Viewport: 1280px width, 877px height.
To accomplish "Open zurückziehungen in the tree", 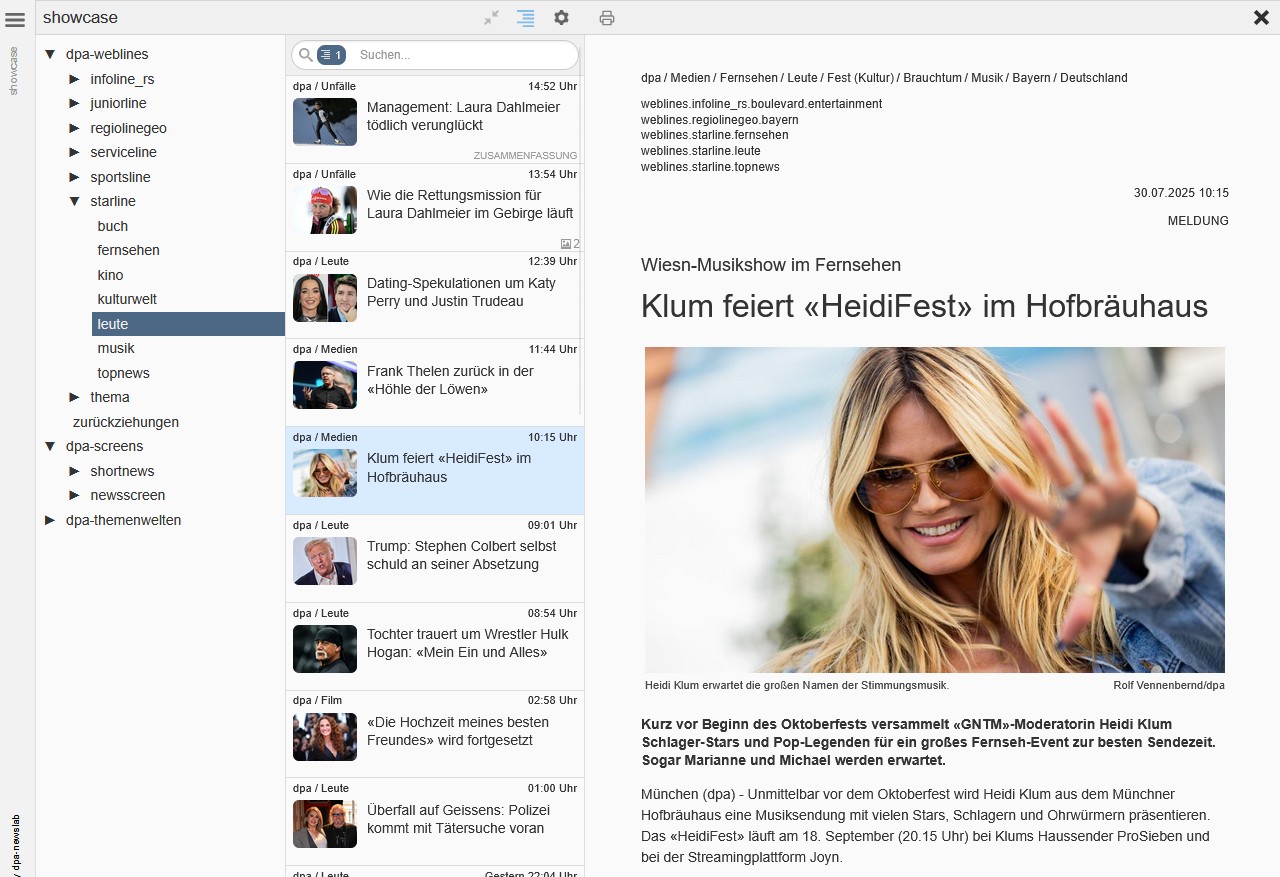I will point(126,422).
